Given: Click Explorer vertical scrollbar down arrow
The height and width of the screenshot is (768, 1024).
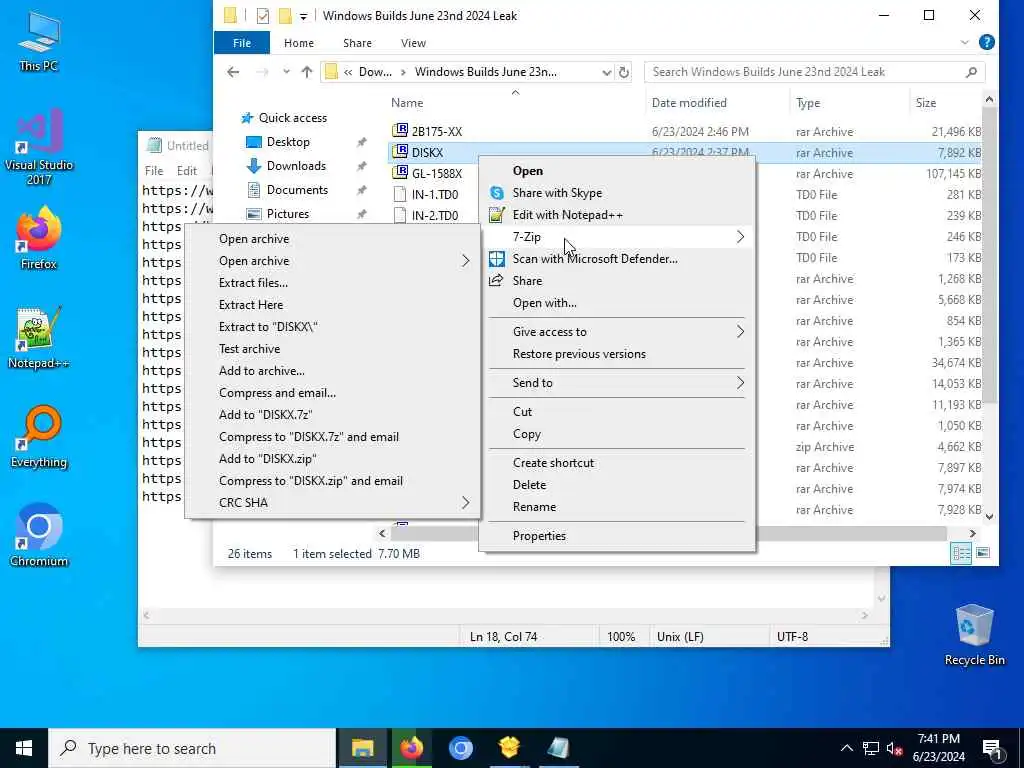Looking at the screenshot, I should click(989, 517).
